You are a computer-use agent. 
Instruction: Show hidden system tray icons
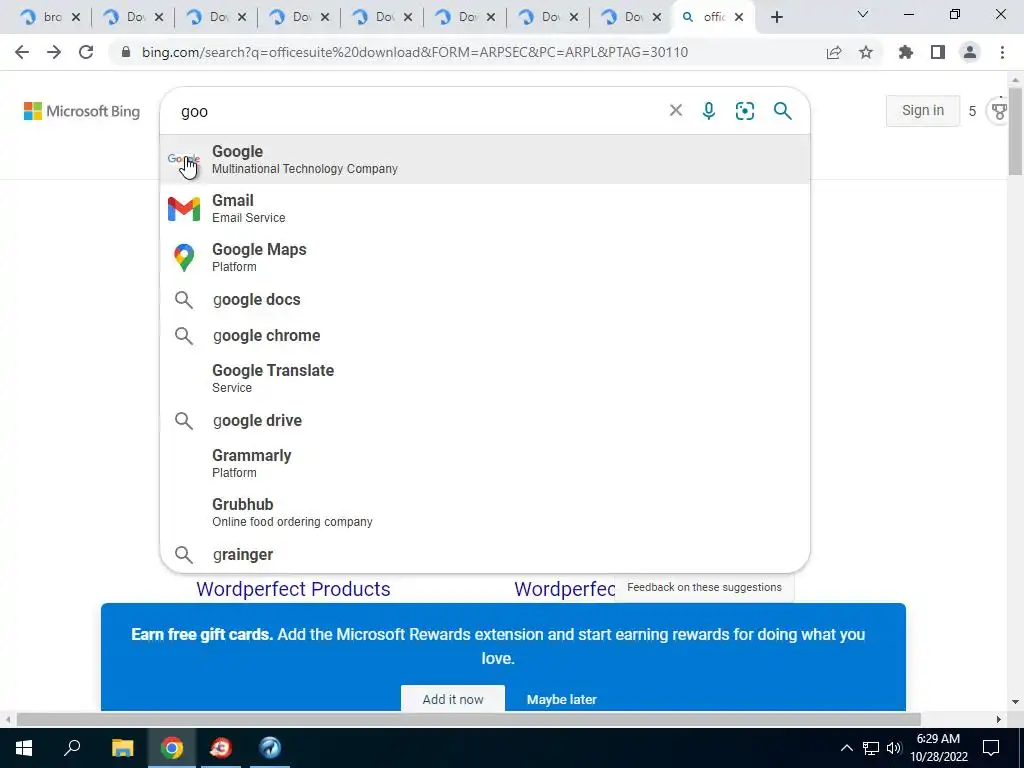point(846,748)
